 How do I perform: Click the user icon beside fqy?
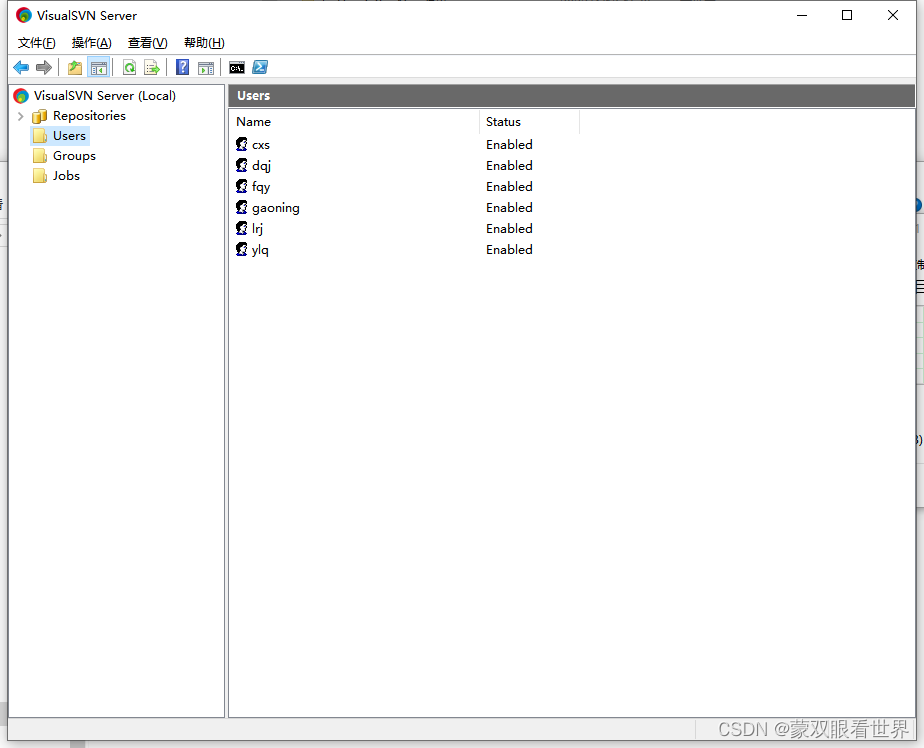pyautogui.click(x=242, y=186)
